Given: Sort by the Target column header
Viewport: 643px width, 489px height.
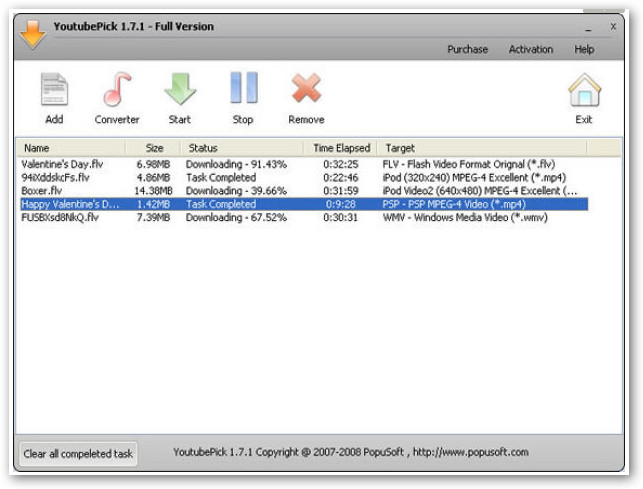Looking at the screenshot, I should click(482, 148).
